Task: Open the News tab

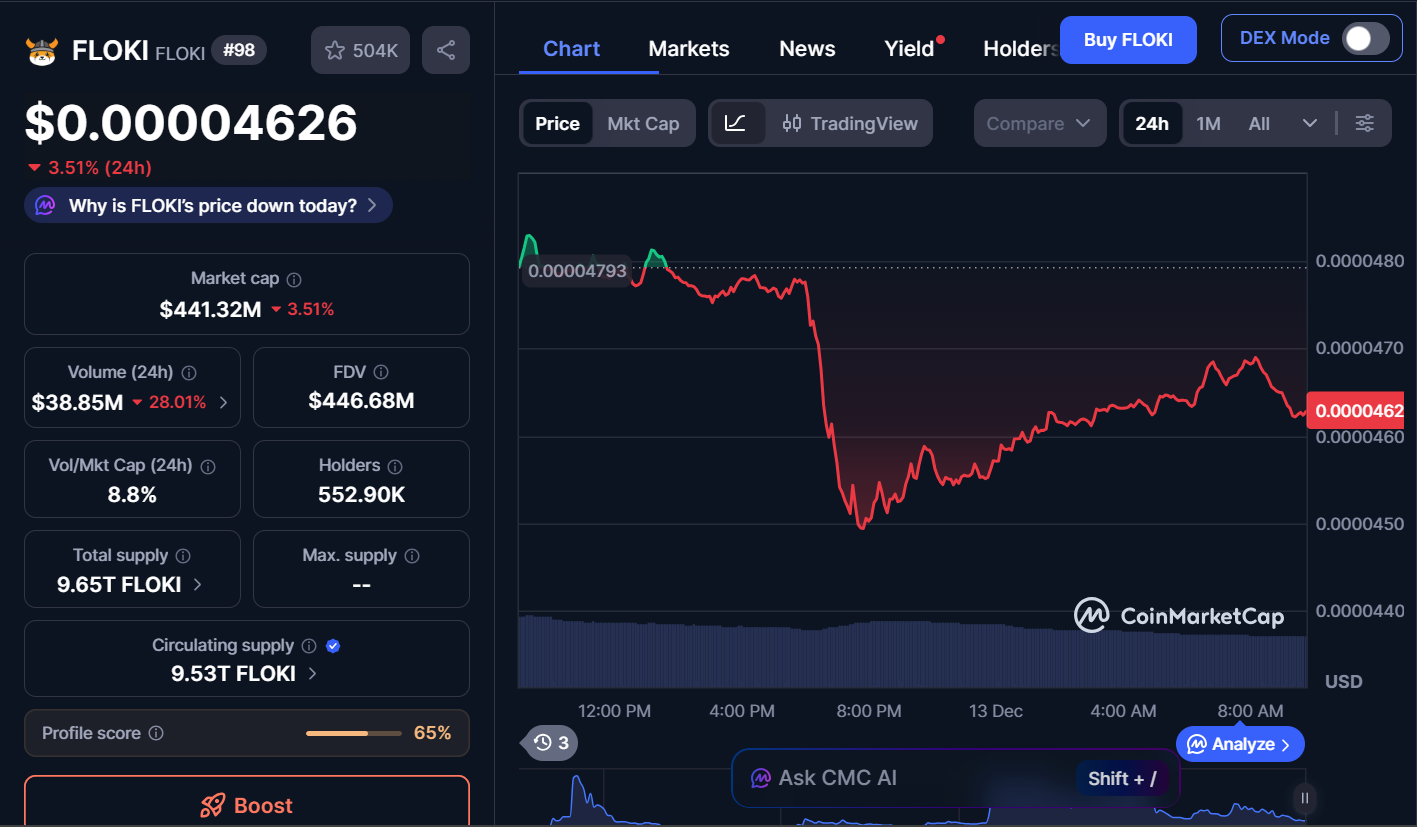Action: 807,49
